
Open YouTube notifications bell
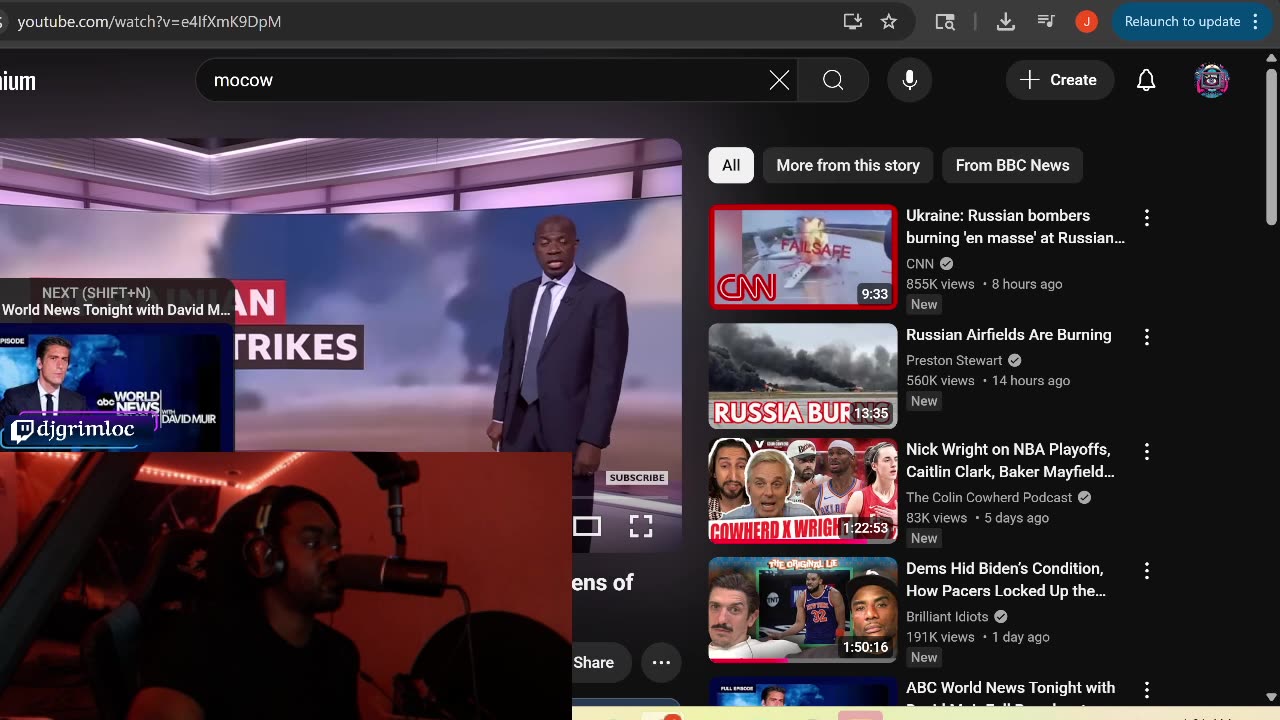tap(1146, 80)
